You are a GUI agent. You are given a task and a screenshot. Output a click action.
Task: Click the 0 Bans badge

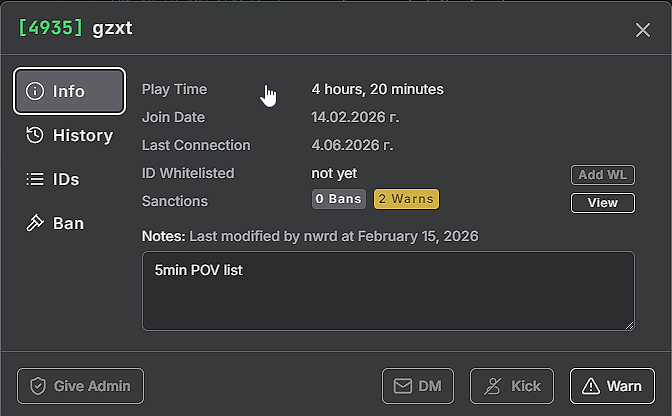coord(339,199)
